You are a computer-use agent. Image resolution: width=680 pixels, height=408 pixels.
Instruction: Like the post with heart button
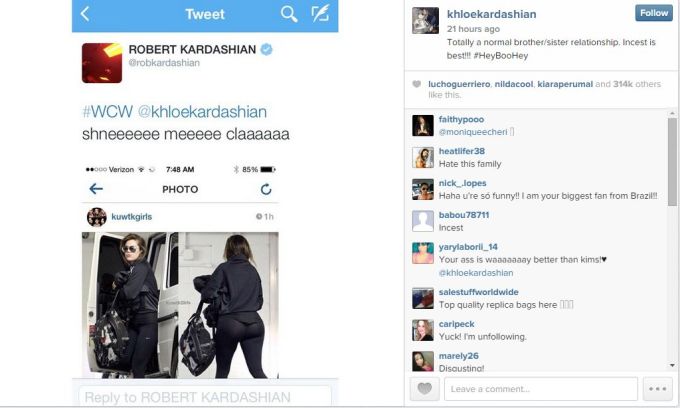(425, 388)
